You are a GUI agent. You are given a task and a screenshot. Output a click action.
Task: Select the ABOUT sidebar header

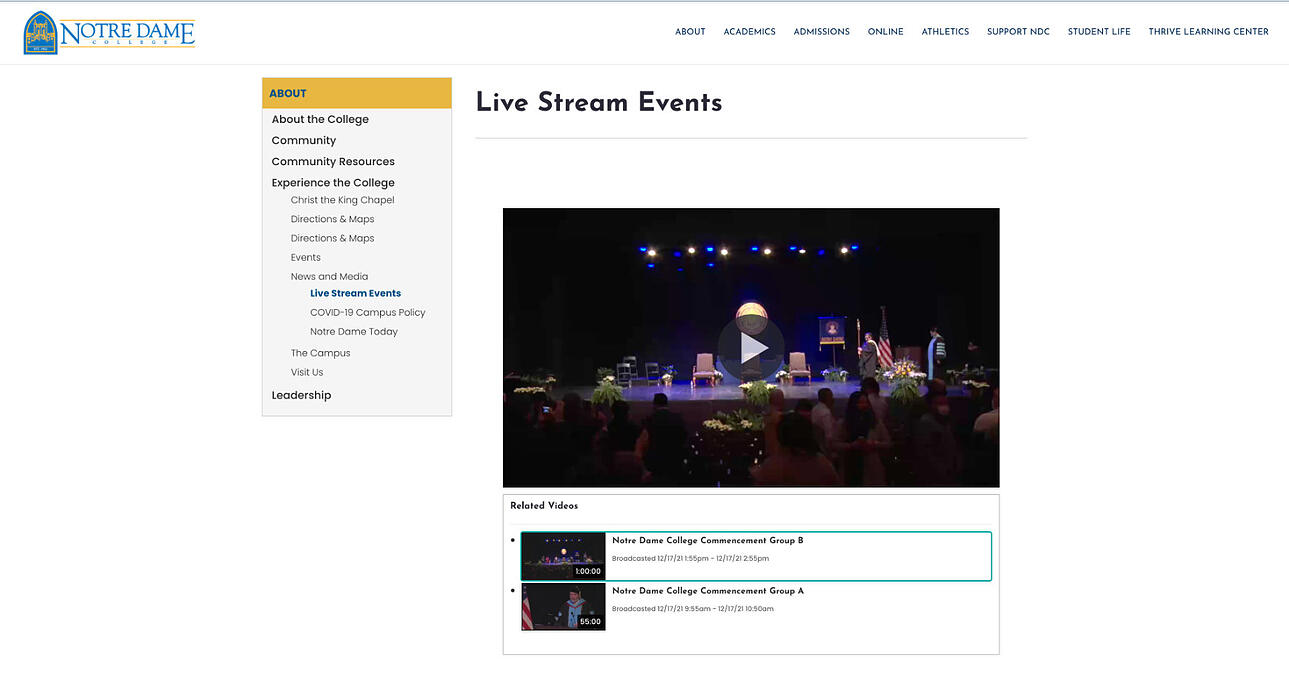288,92
